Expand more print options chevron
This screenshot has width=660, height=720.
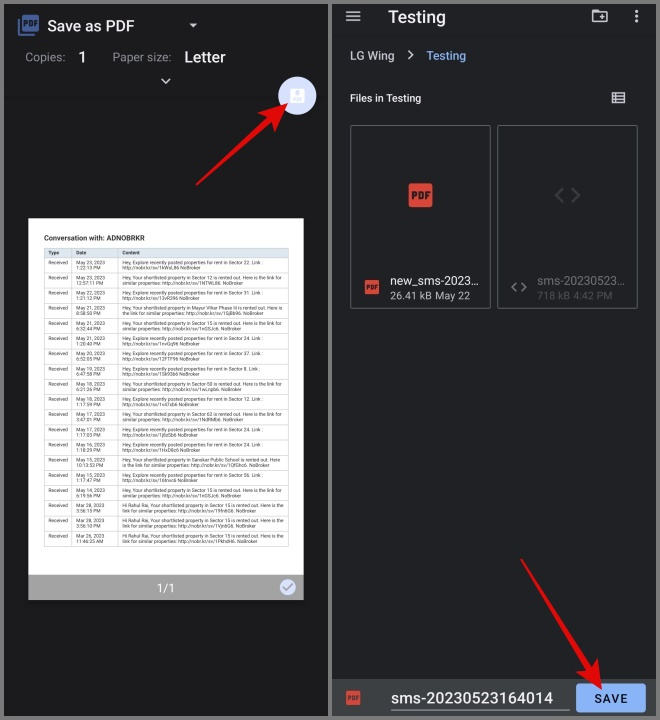pos(165,81)
